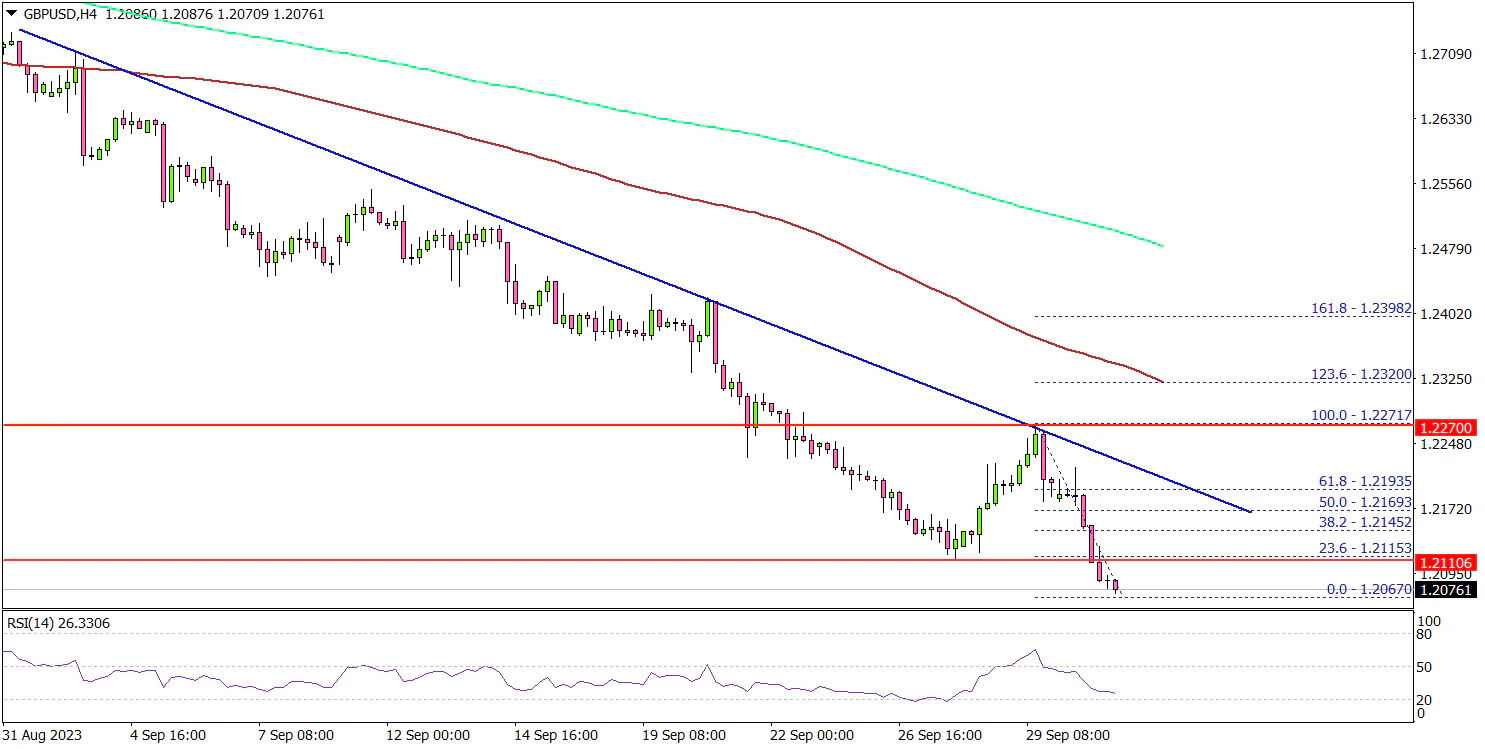Select the 161.8 - 1.23982 Fibonacci label
The image size is (1485, 749).
pyautogui.click(x=1361, y=309)
